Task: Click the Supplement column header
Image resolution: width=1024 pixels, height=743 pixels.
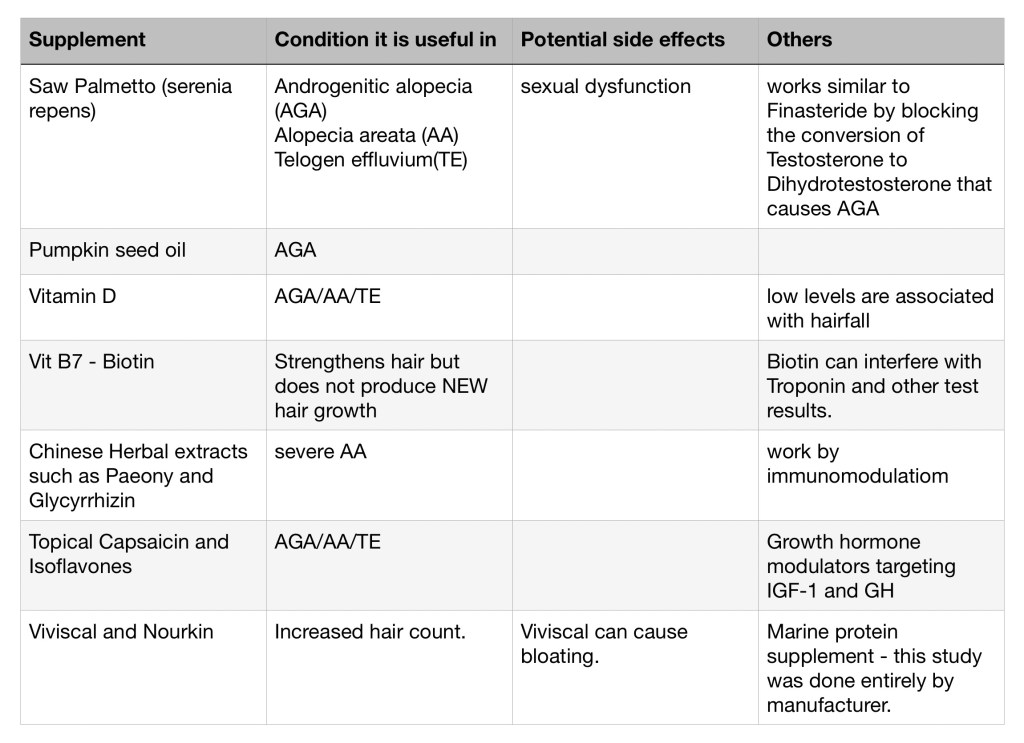Action: 87,40
